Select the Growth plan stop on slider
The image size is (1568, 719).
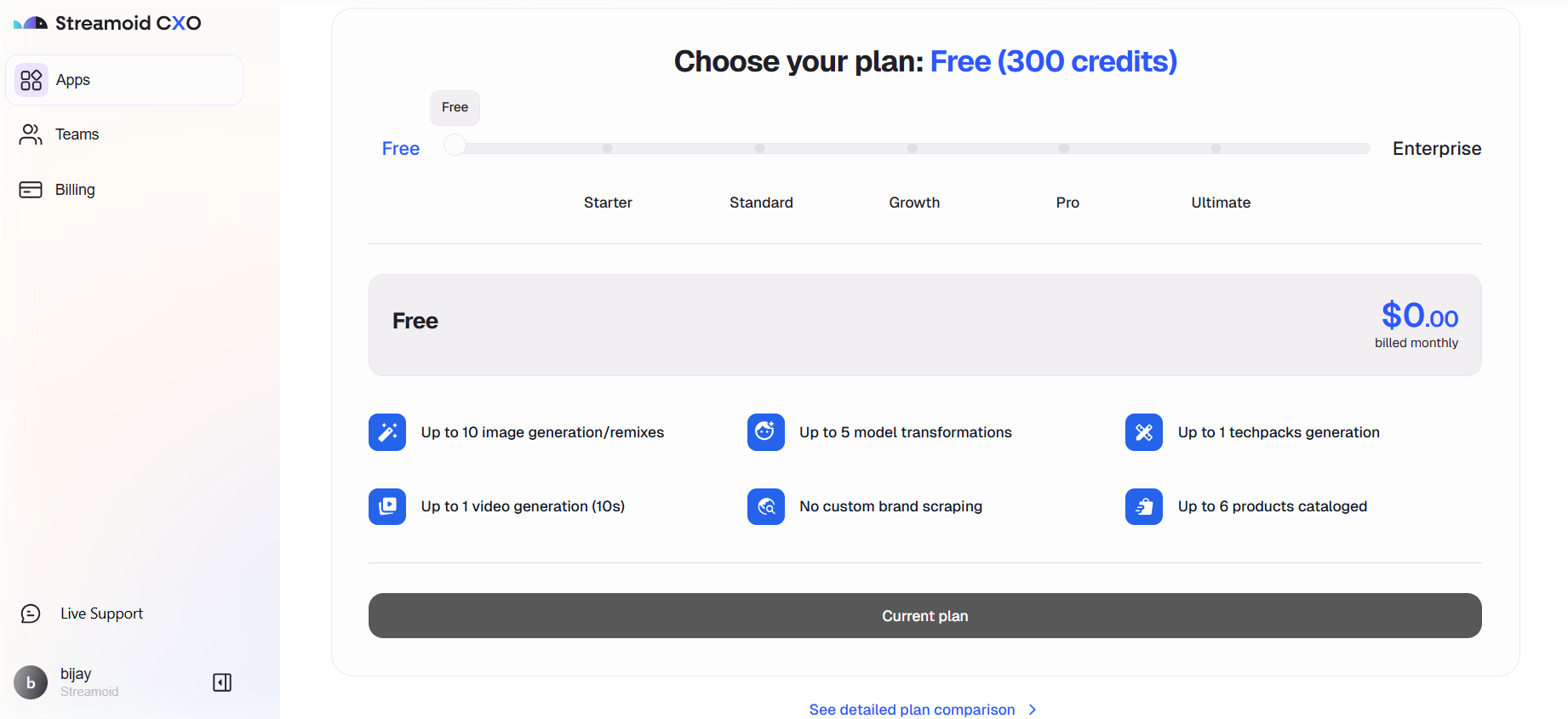coord(912,149)
